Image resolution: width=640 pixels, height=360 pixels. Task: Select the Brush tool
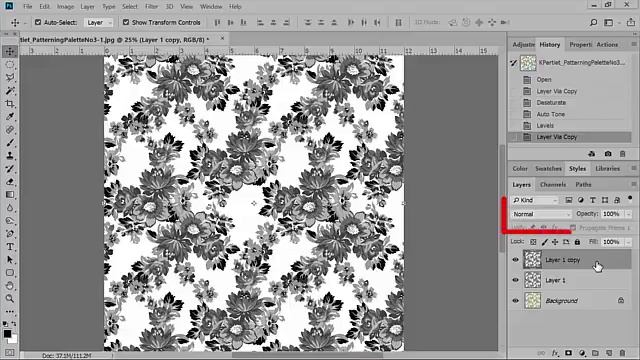[x=10, y=143]
